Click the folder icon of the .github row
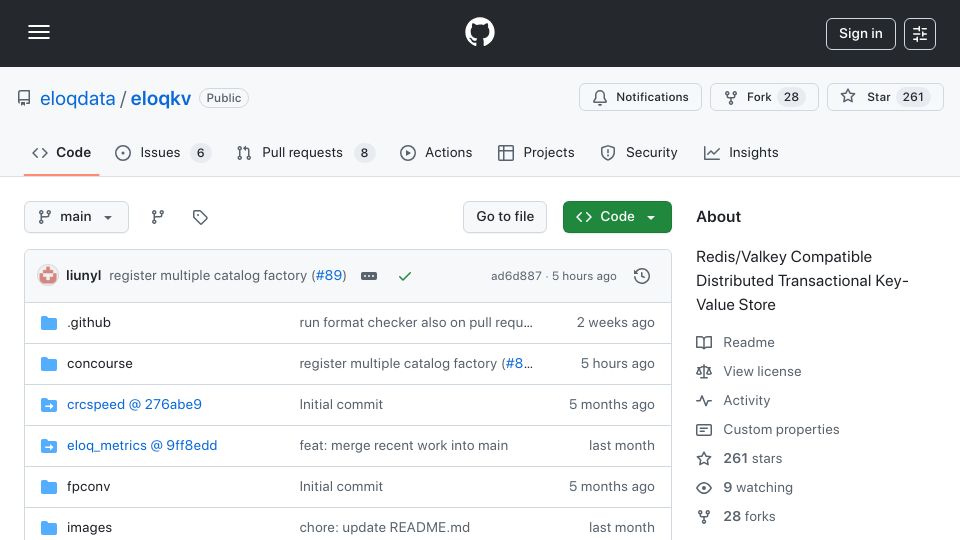 click(x=49, y=323)
